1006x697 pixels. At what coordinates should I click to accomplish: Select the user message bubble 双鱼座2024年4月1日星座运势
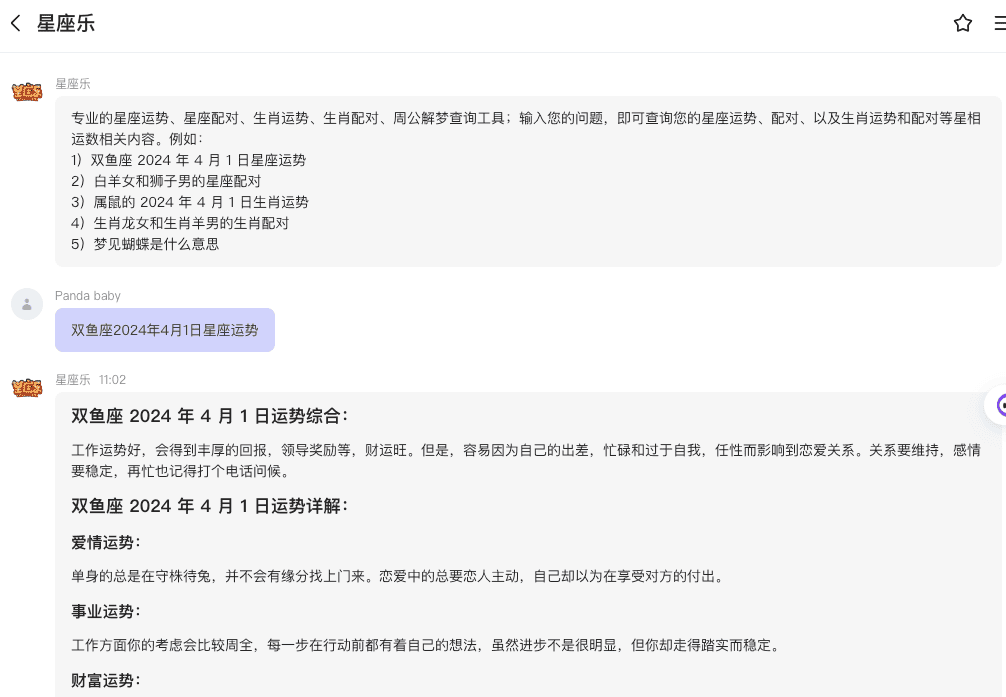(x=165, y=330)
